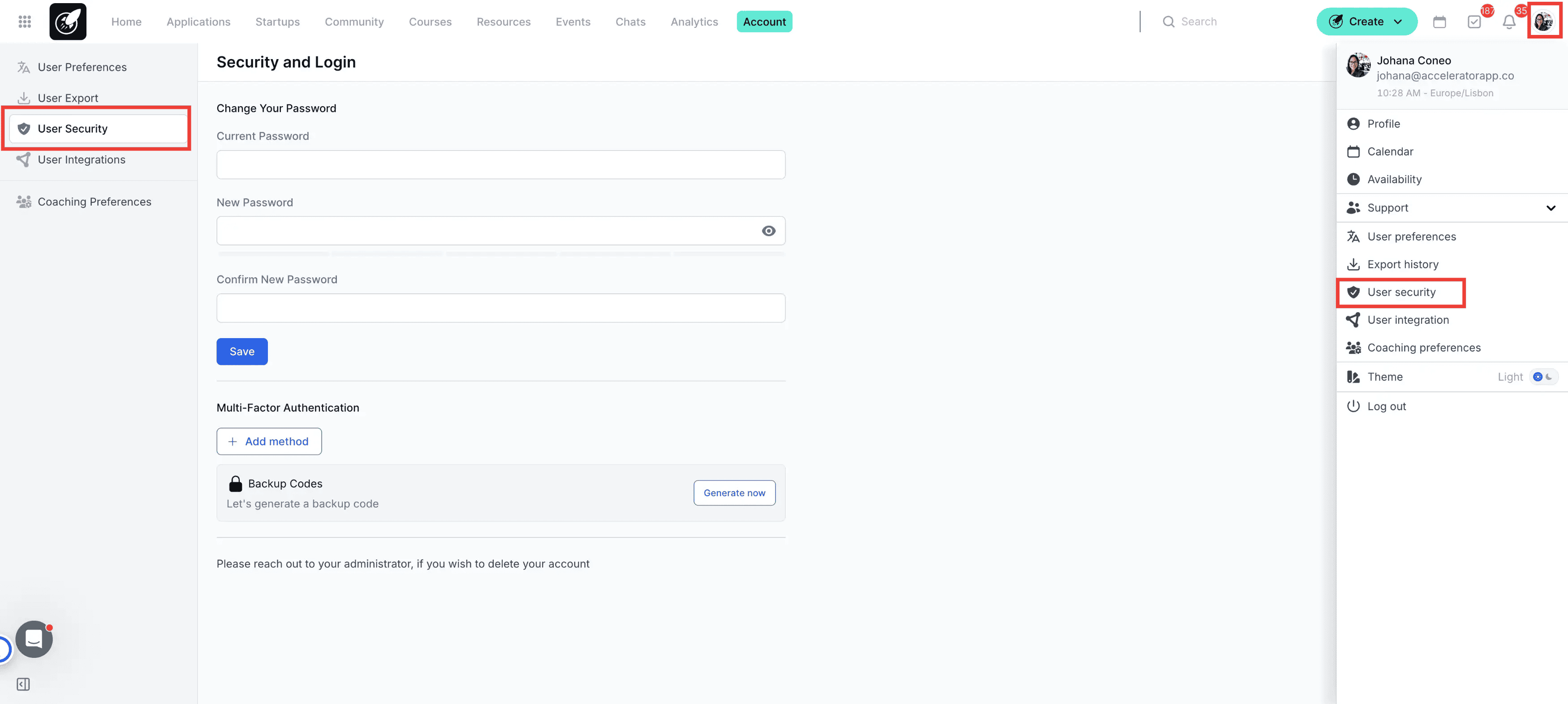Collapse the left sidebar panel icon

(23, 684)
